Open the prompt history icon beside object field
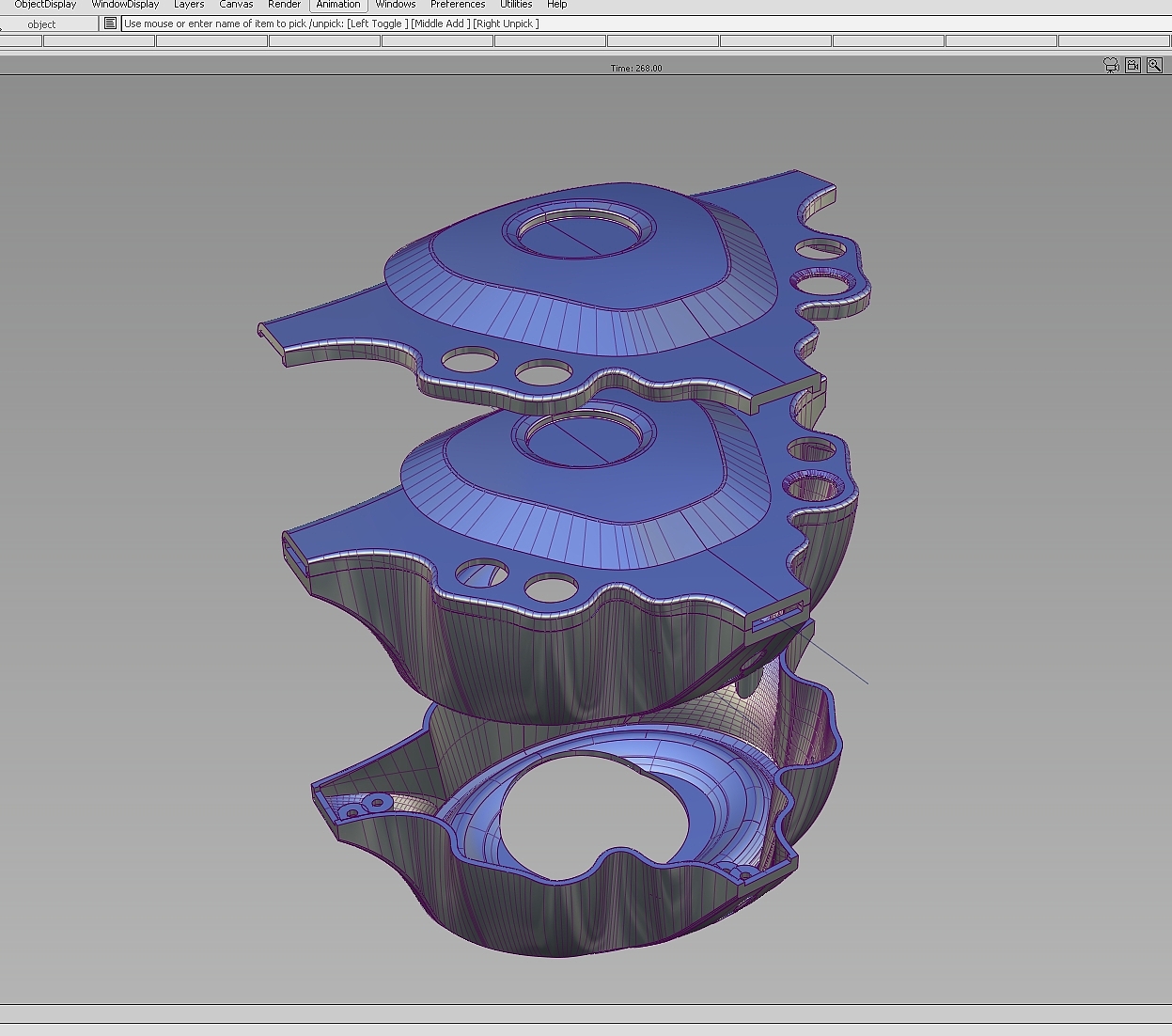 110,24
